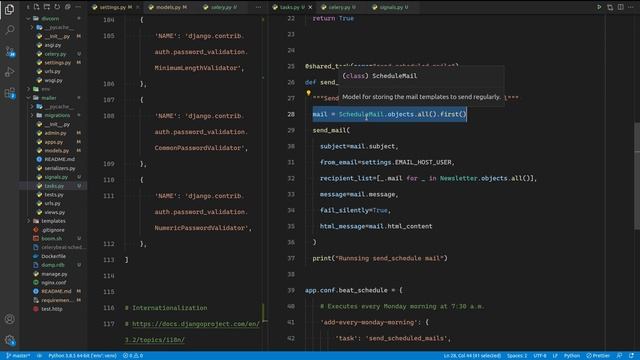
Task: Open the Source Control view icon
Action: pyautogui.click(x=9, y=51)
